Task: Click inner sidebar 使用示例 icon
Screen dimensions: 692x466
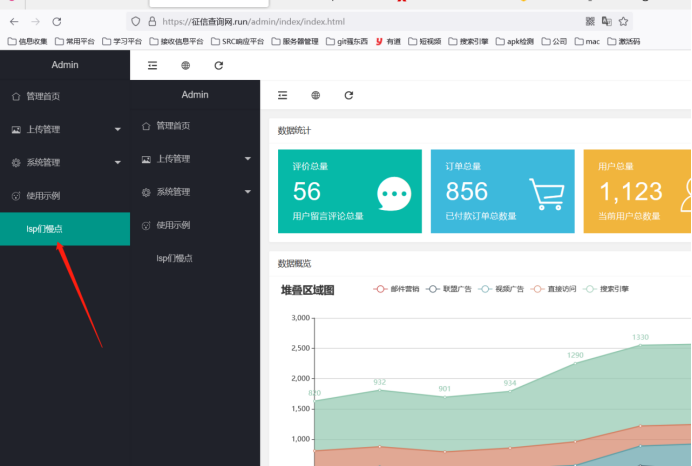Action: (146, 226)
